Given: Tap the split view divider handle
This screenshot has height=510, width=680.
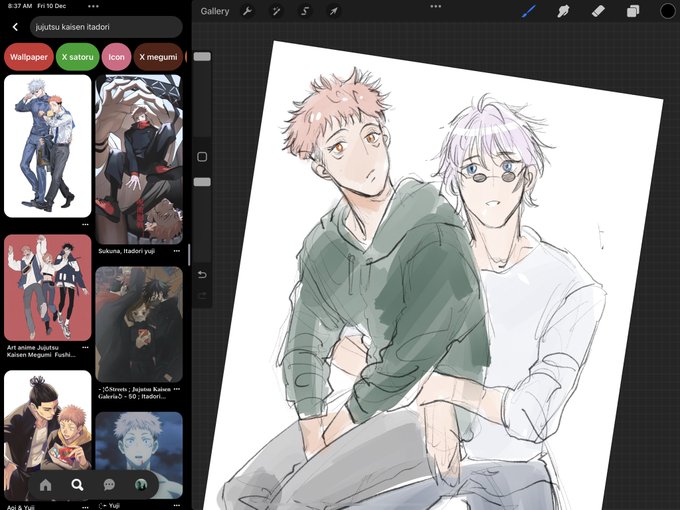Looking at the screenshot, I should click(x=189, y=255).
